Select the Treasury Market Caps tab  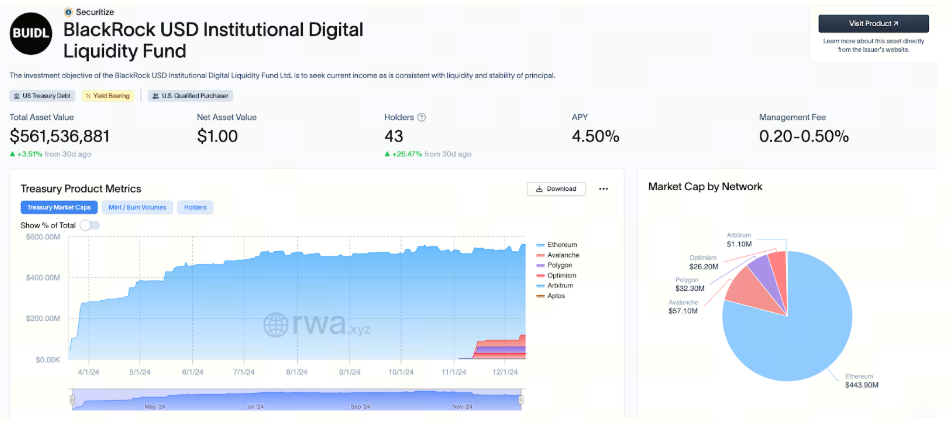pyautogui.click(x=57, y=207)
